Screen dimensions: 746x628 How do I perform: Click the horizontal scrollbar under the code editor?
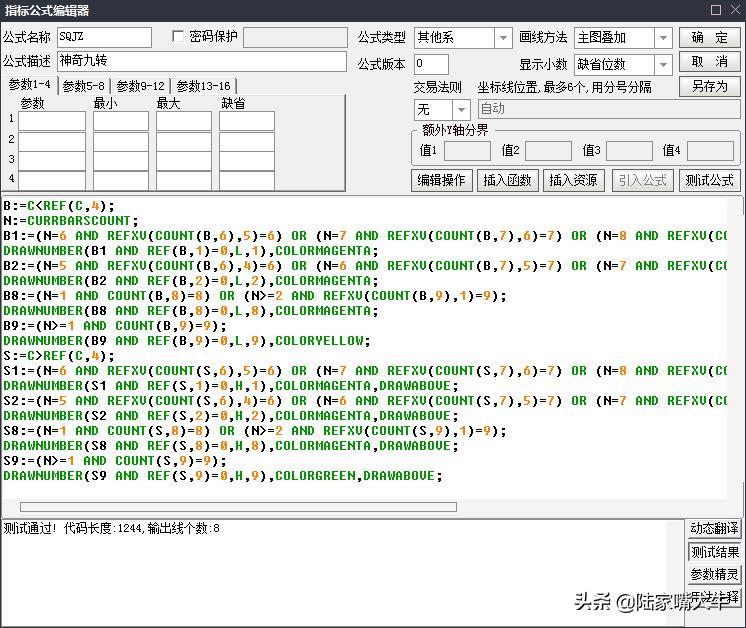coord(238,507)
